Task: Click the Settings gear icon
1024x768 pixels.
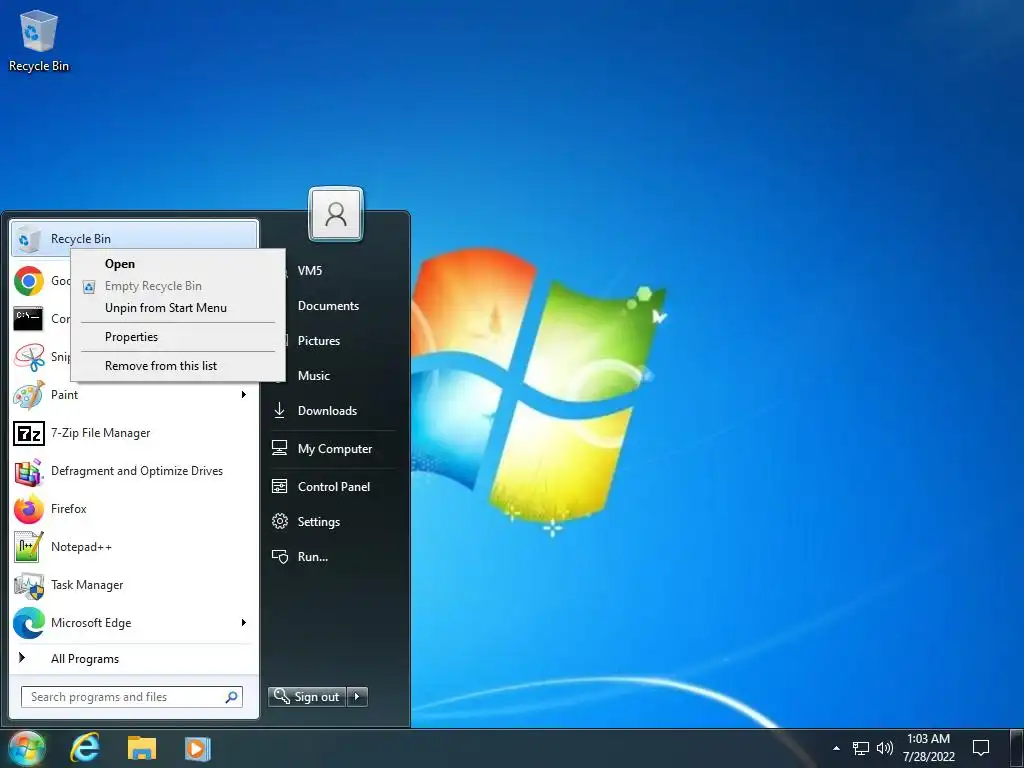Action: click(x=280, y=521)
